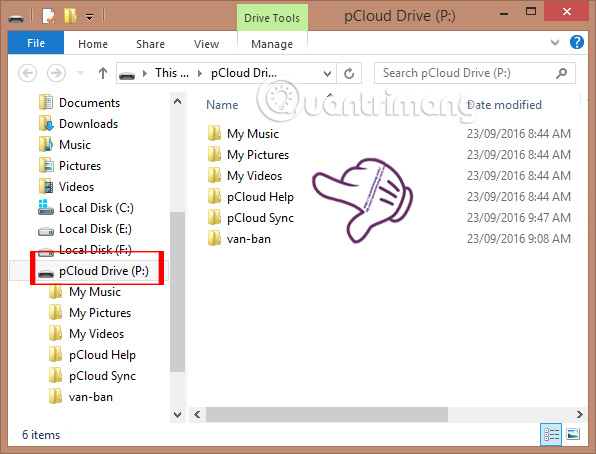Viewport: 596px width, 454px height.
Task: Go back with the Back arrow
Action: click(28, 73)
